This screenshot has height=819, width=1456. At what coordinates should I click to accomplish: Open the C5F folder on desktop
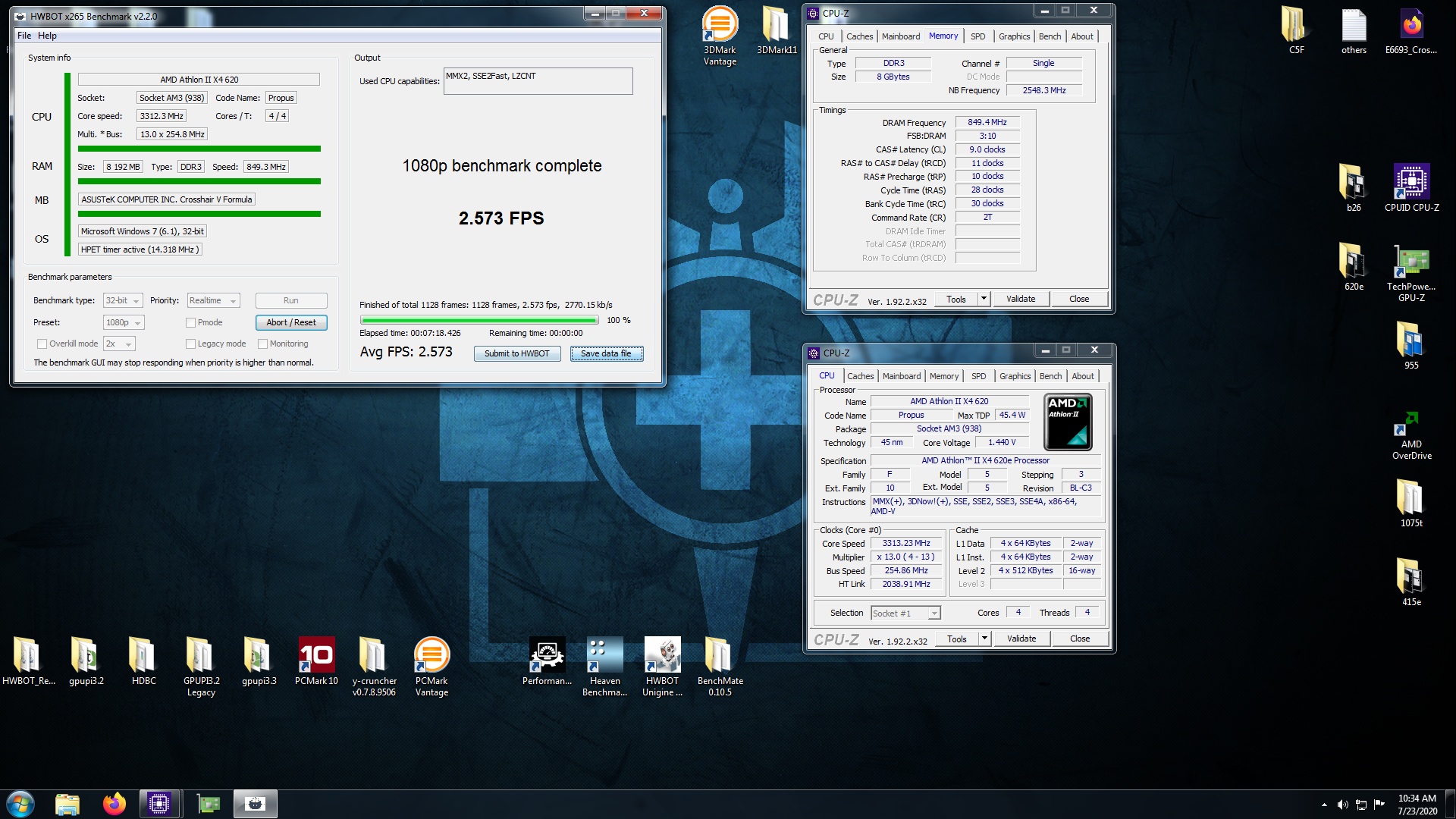1296,30
